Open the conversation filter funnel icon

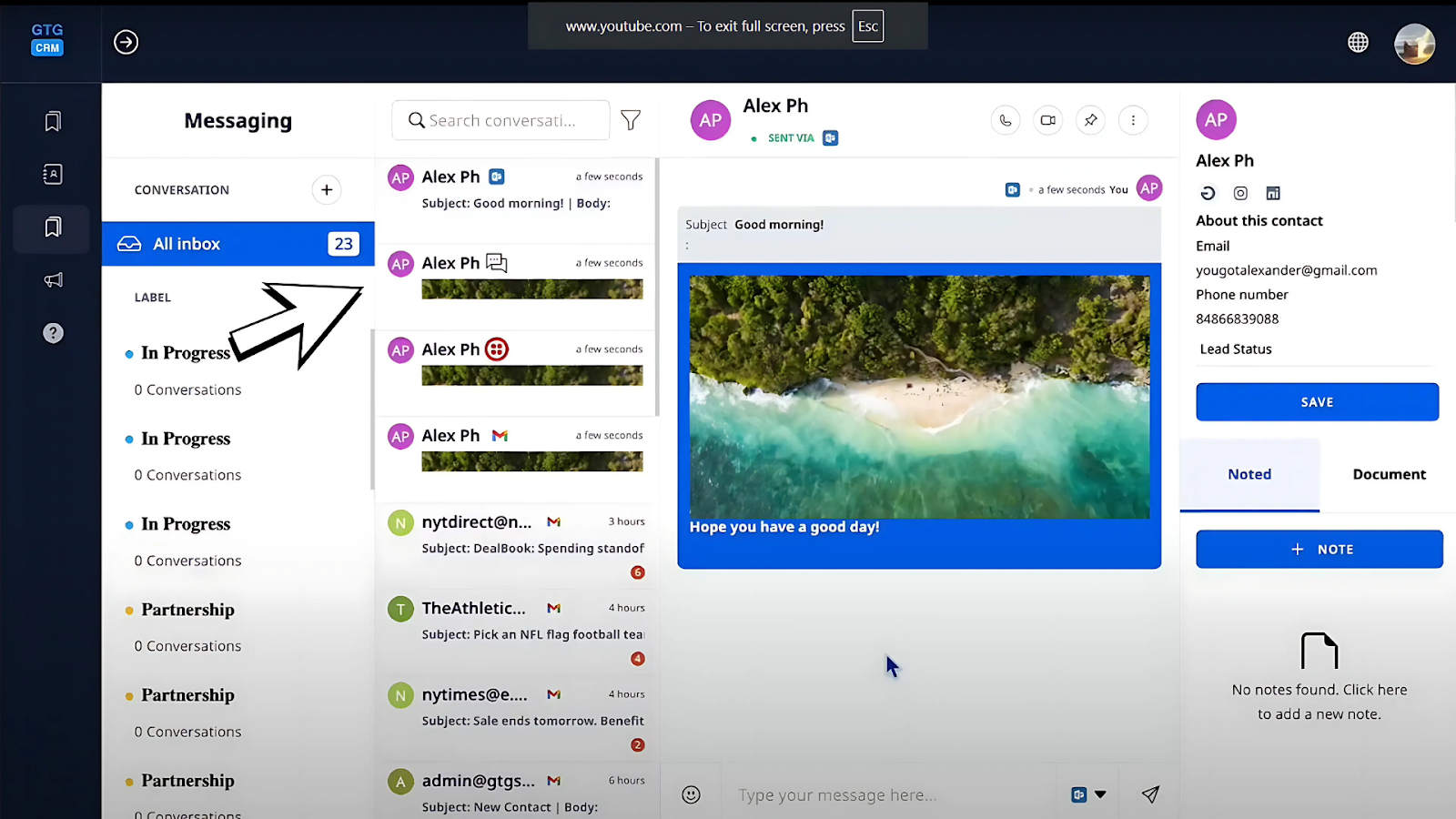(x=631, y=120)
